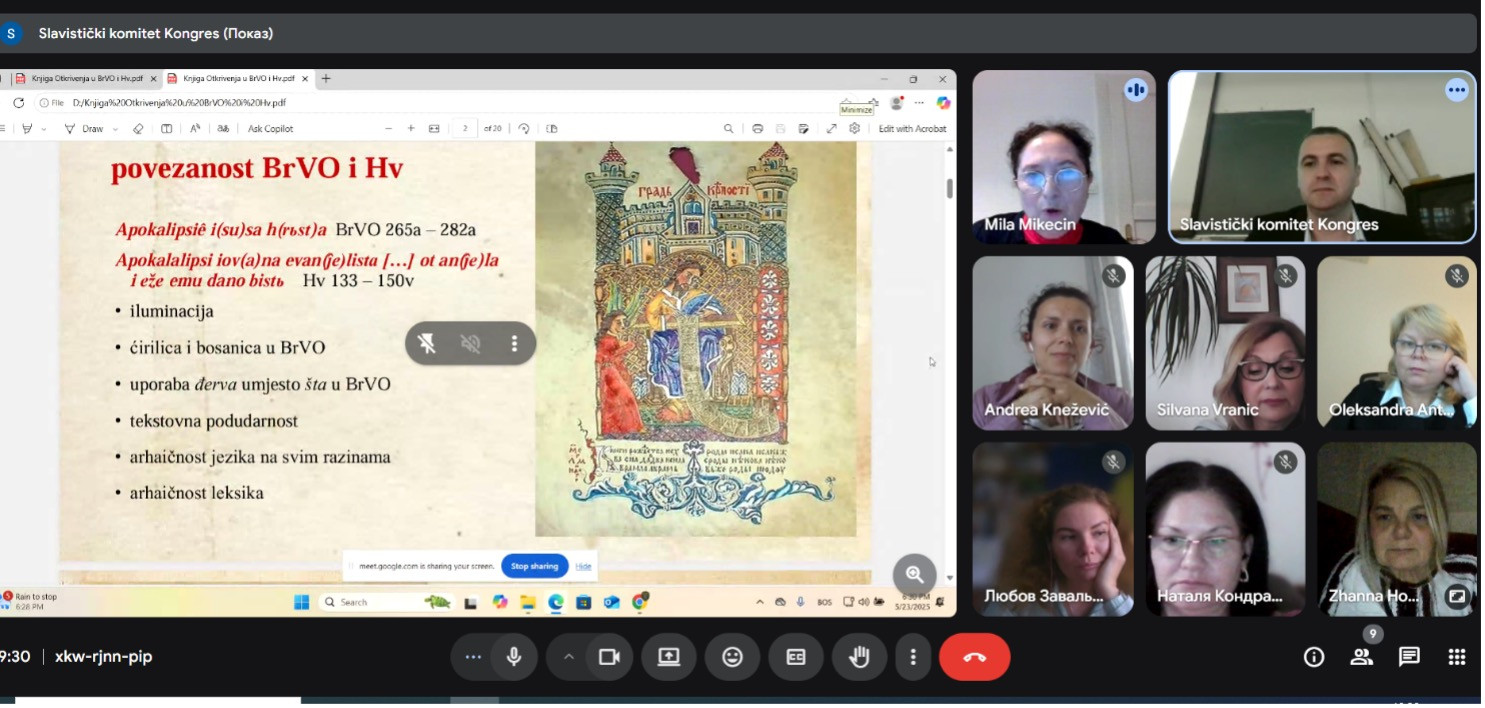Leave the call with the red button
The image size is (1485, 708).
(x=974, y=657)
